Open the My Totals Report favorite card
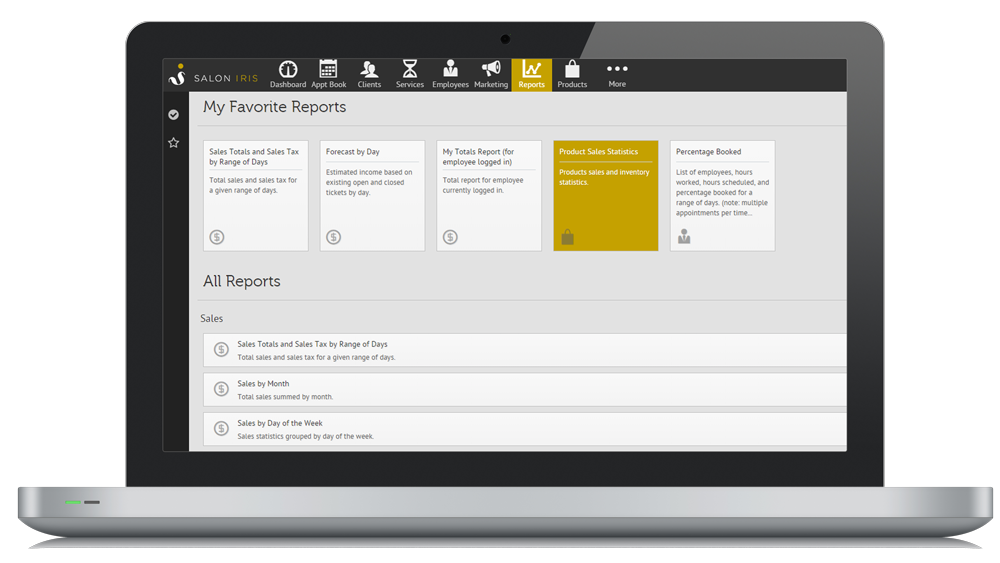Screen dimensions: 1000x563 click(x=489, y=196)
